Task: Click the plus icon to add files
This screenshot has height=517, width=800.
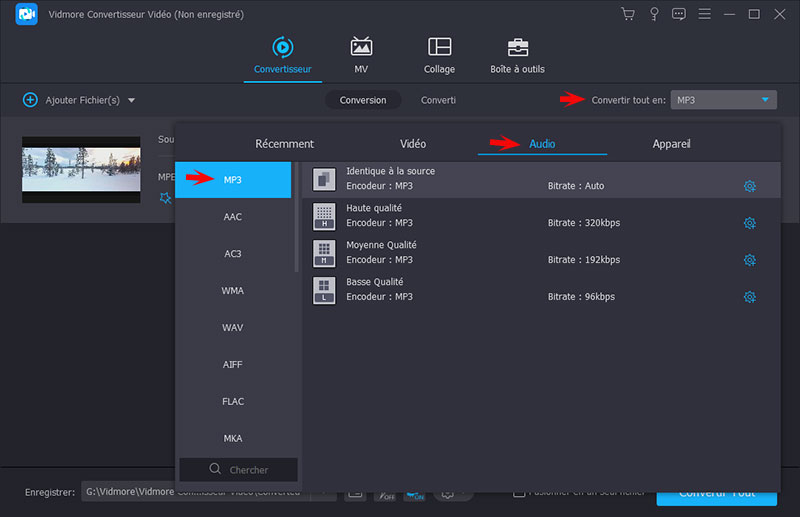Action: pos(30,100)
